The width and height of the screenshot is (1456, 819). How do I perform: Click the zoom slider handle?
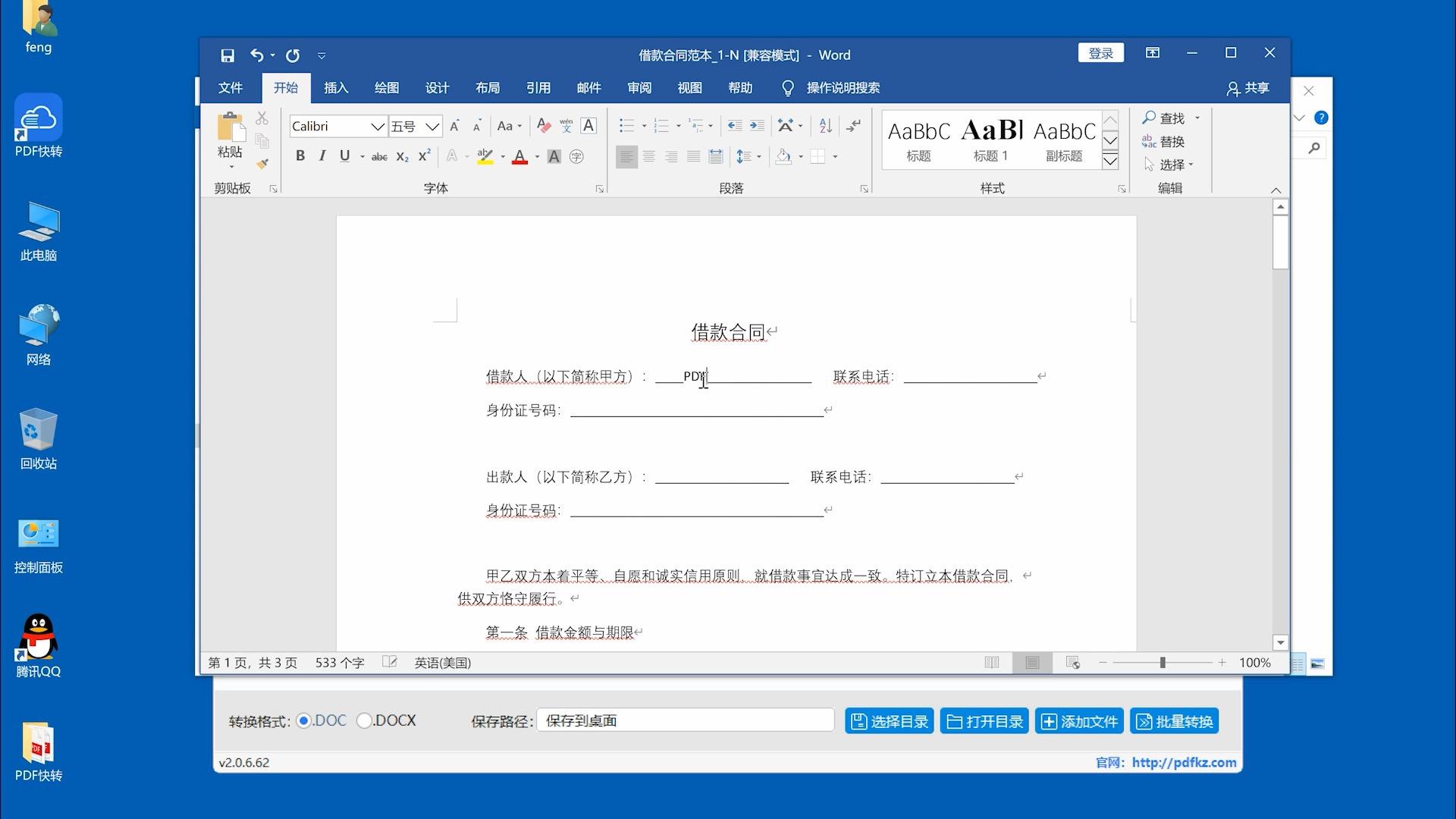tap(1162, 663)
